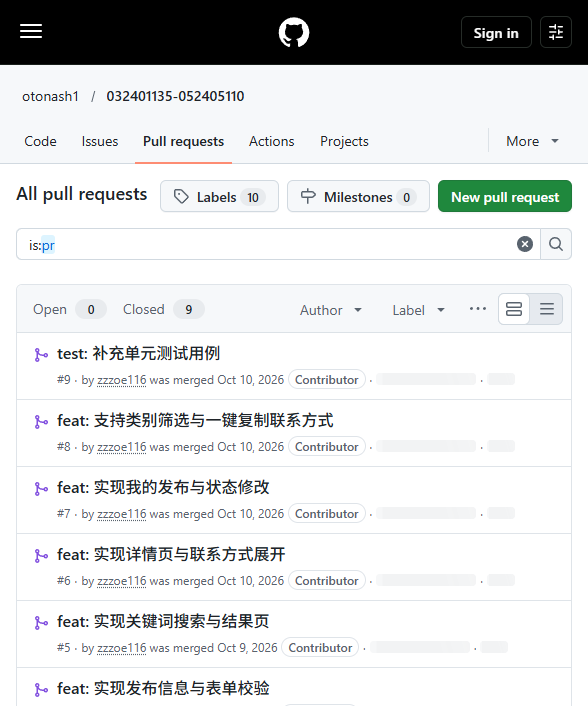Screen dimensions: 588x706
Task: Click merged icon of PR #6
Action: [x=41, y=556]
